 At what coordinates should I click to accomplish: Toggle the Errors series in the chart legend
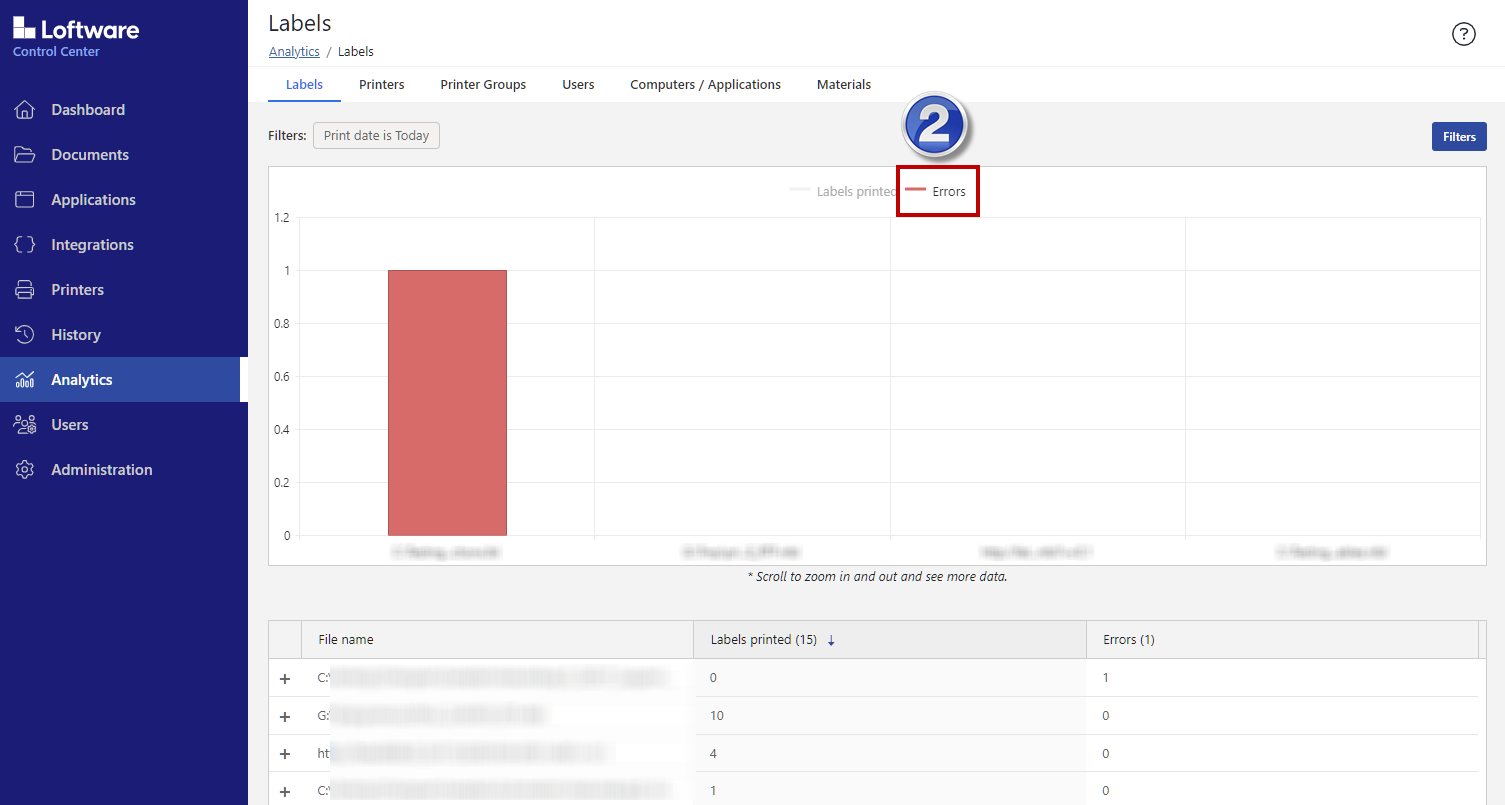(937, 190)
